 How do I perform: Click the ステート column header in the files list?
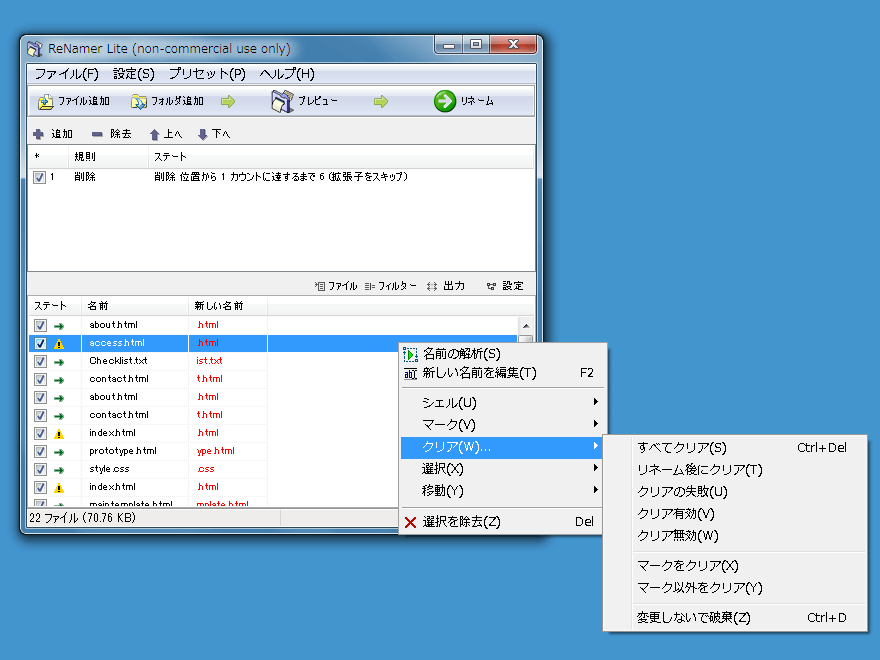pos(55,306)
